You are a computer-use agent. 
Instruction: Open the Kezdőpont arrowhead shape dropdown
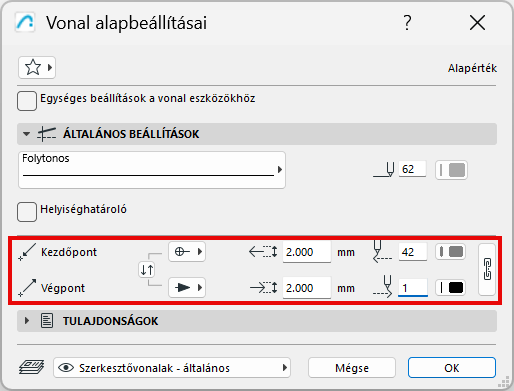pos(187,251)
